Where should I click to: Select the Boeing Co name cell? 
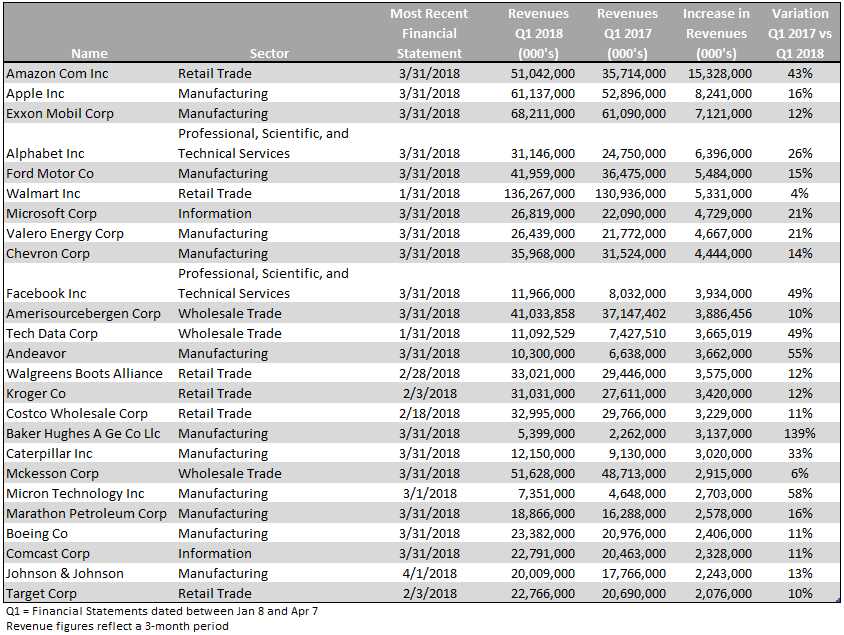(37, 534)
